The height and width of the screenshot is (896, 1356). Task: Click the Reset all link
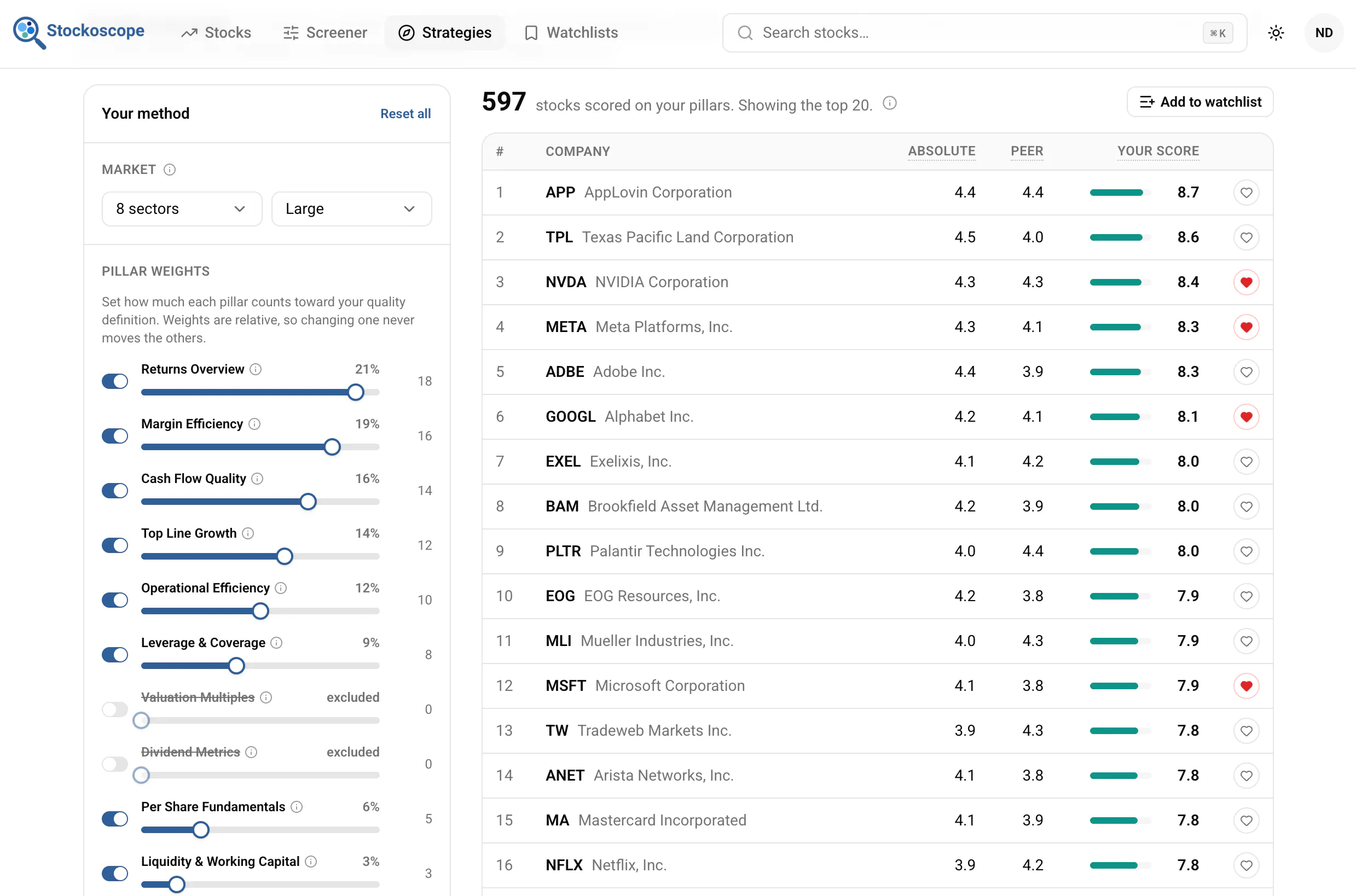pos(406,114)
